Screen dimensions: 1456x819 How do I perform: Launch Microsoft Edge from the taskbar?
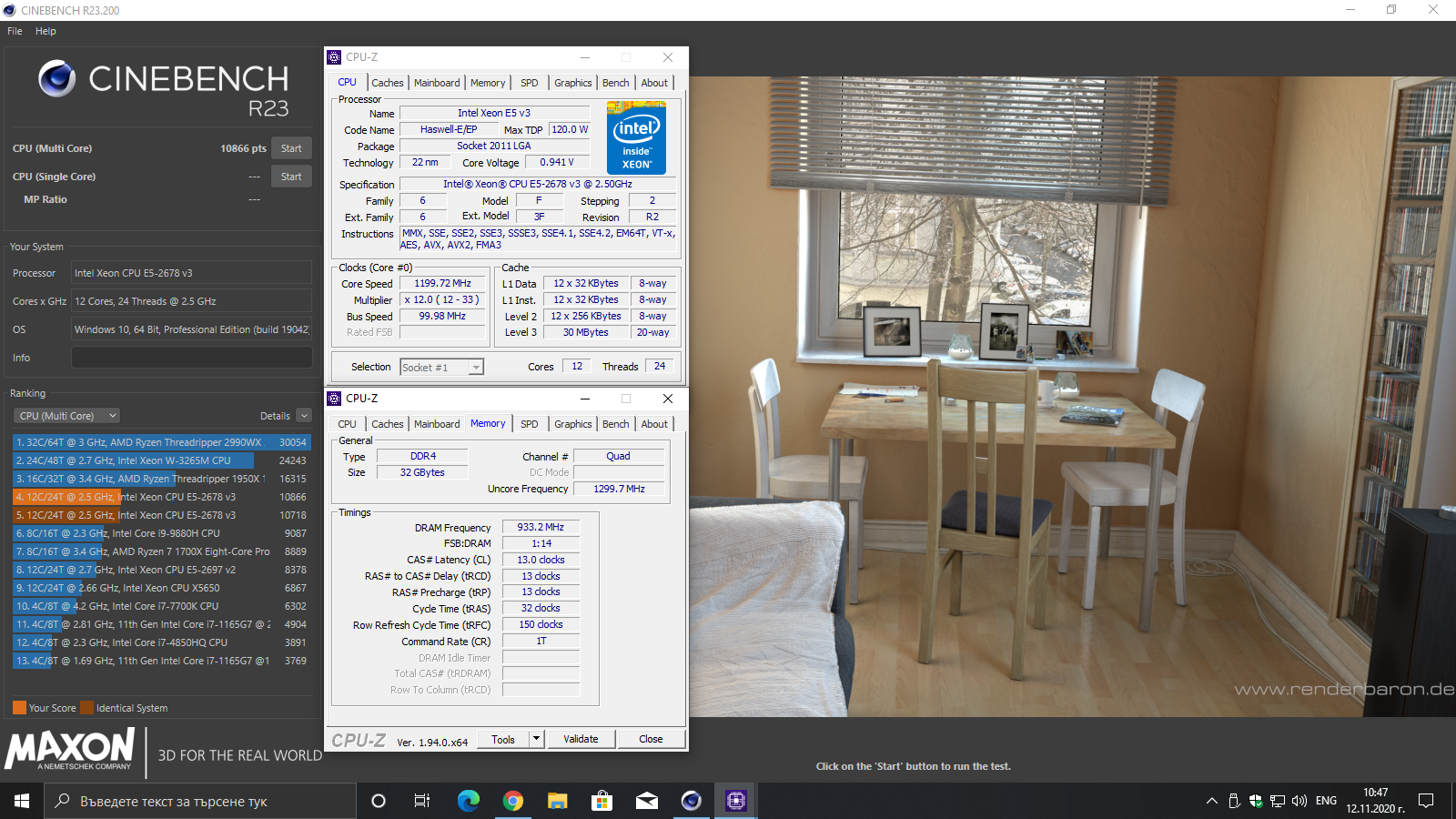468,801
